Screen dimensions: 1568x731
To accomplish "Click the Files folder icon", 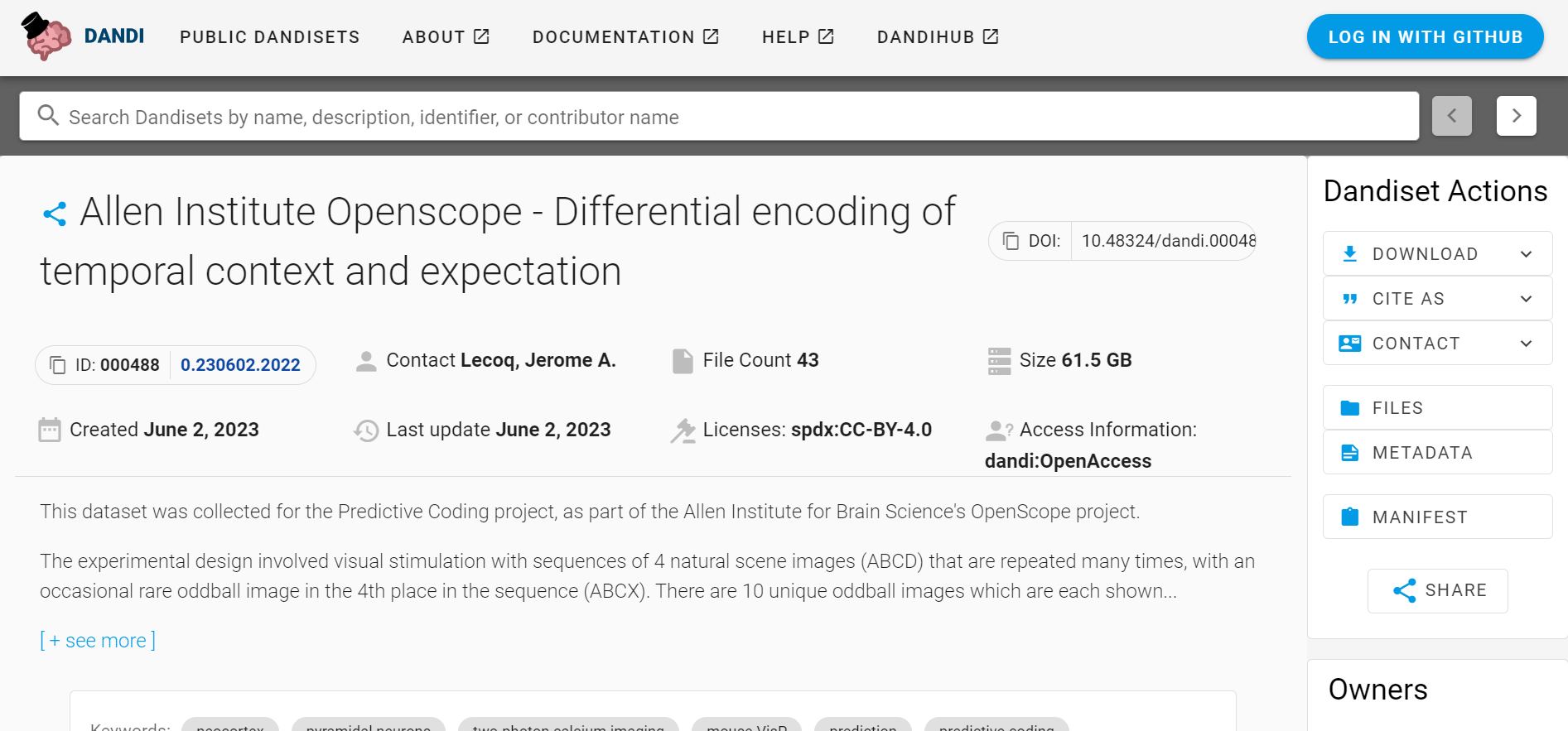I will pyautogui.click(x=1350, y=408).
